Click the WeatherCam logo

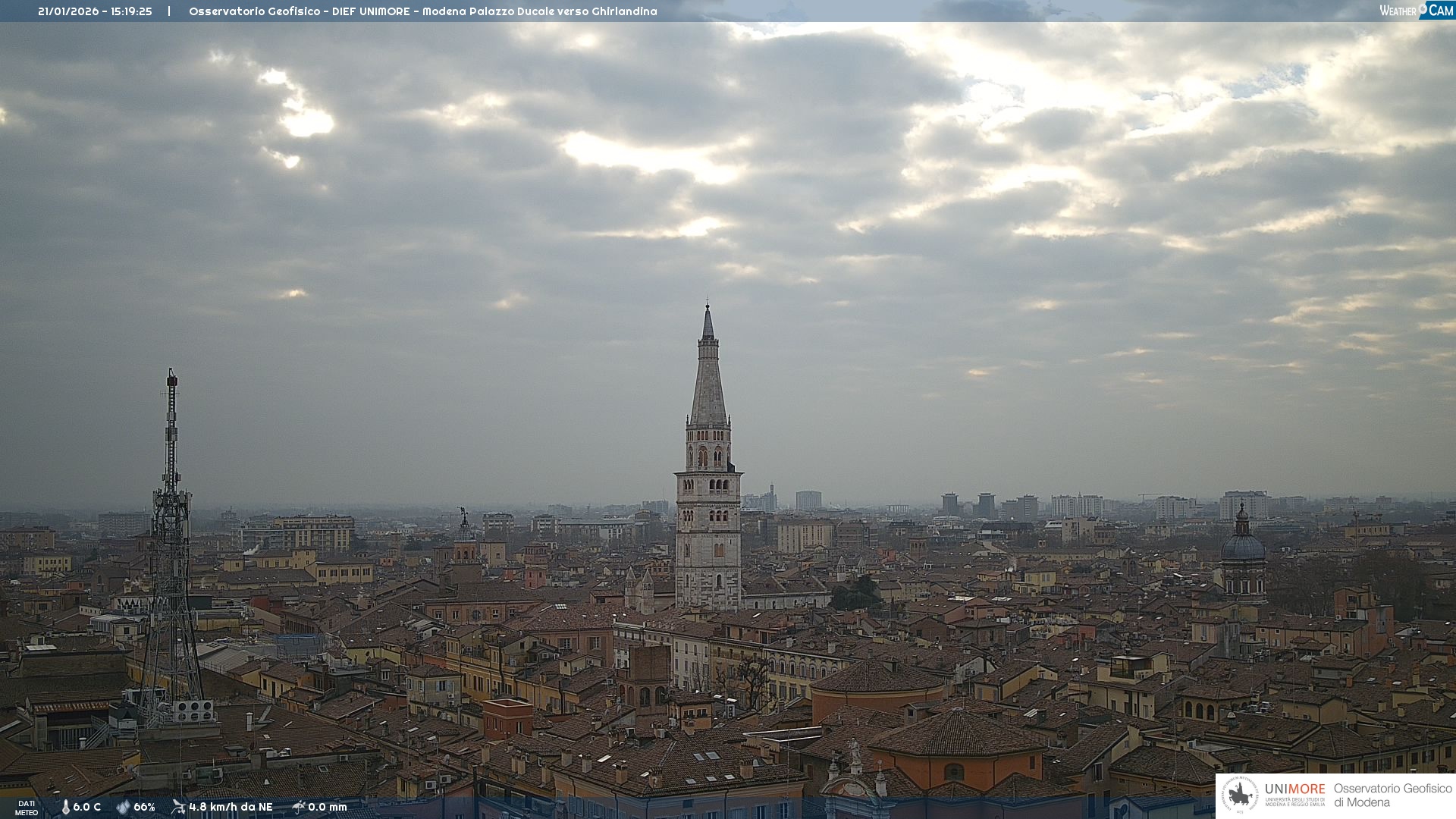click(1416, 11)
